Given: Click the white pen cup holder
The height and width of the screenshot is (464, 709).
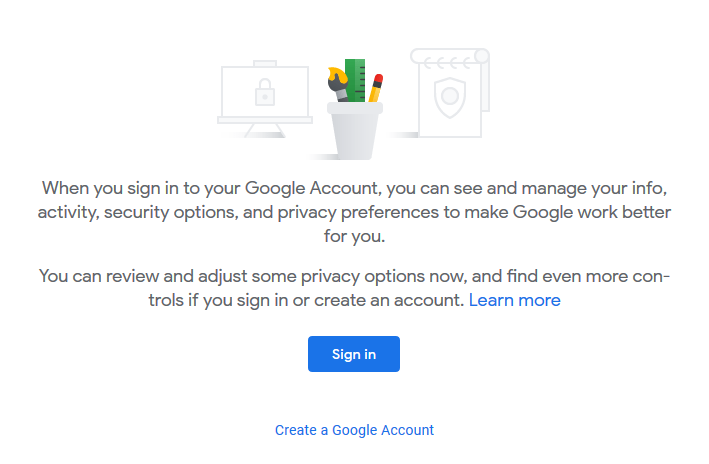Looking at the screenshot, I should [x=355, y=131].
